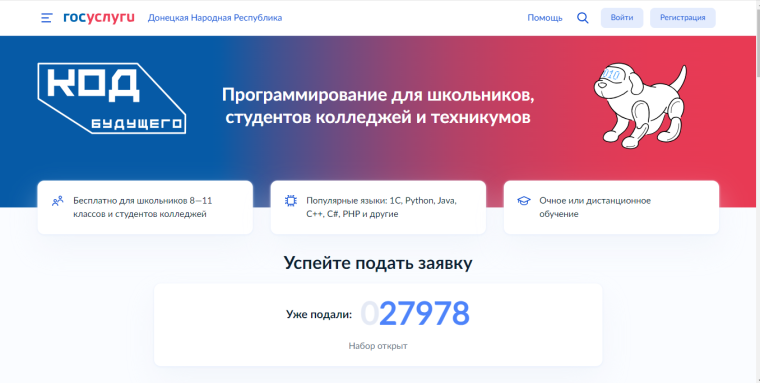Click the Код будущего logo
The height and width of the screenshot is (383, 760).
point(111,98)
